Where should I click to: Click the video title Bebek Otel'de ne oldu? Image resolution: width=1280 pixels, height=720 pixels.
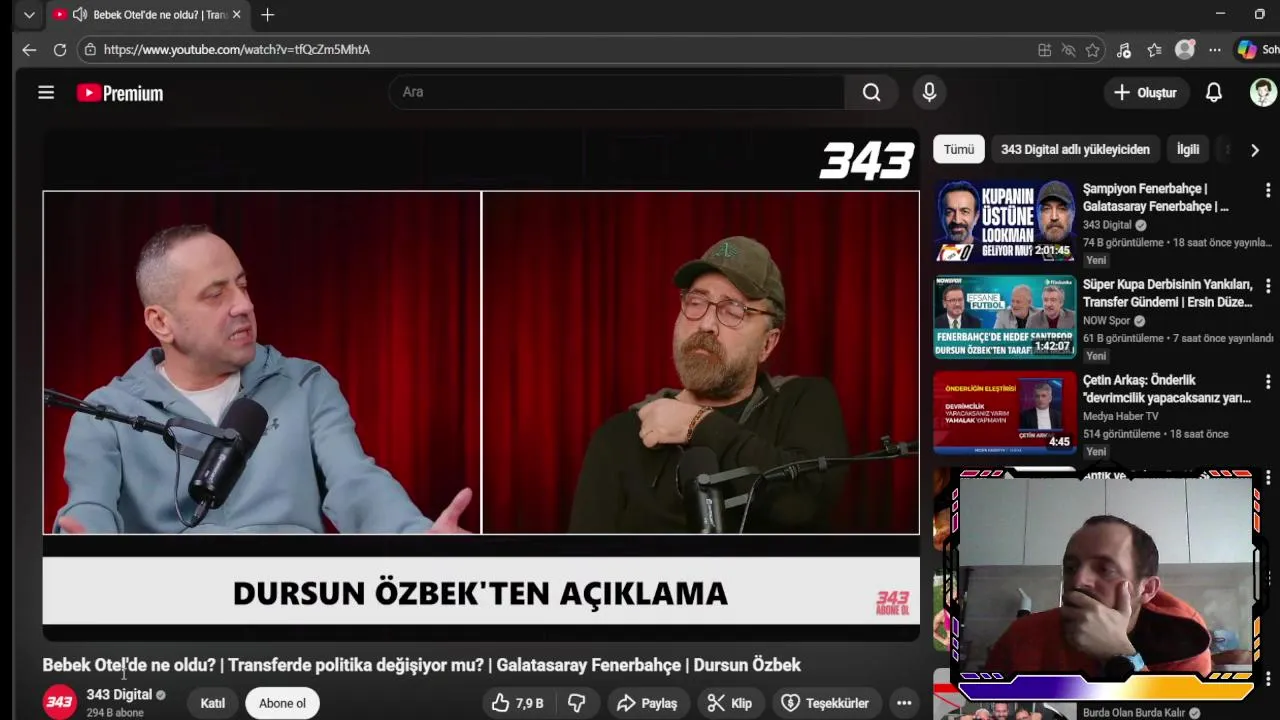click(421, 665)
